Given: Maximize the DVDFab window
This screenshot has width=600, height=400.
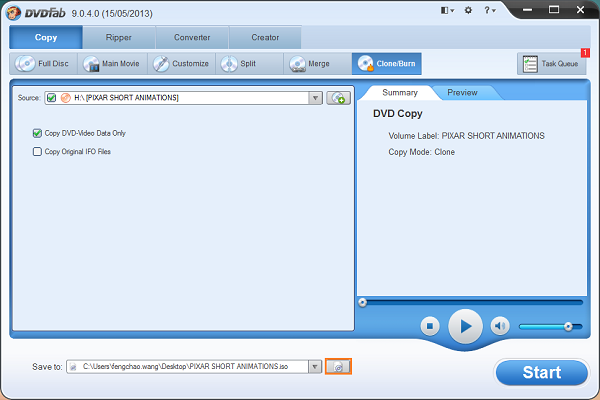Looking at the screenshot, I should pos(554,10).
